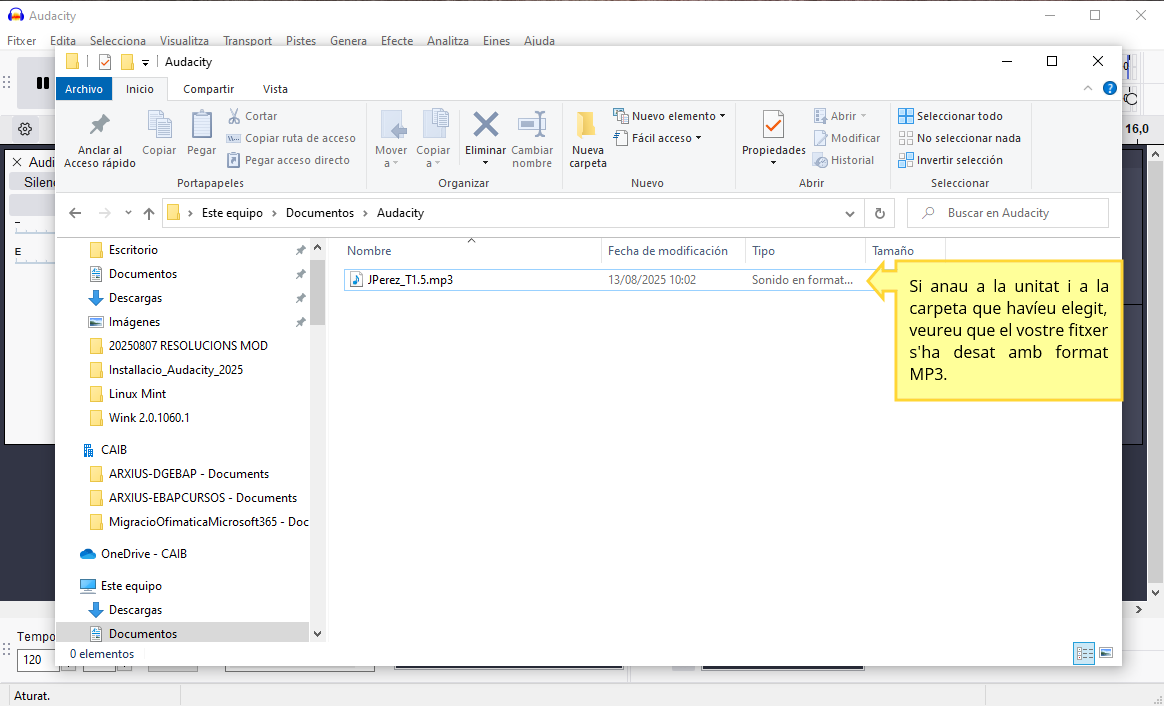Viewport: 1164px width, 706px height.
Task: Open the arrow below Propiedades
Action: click(774, 163)
